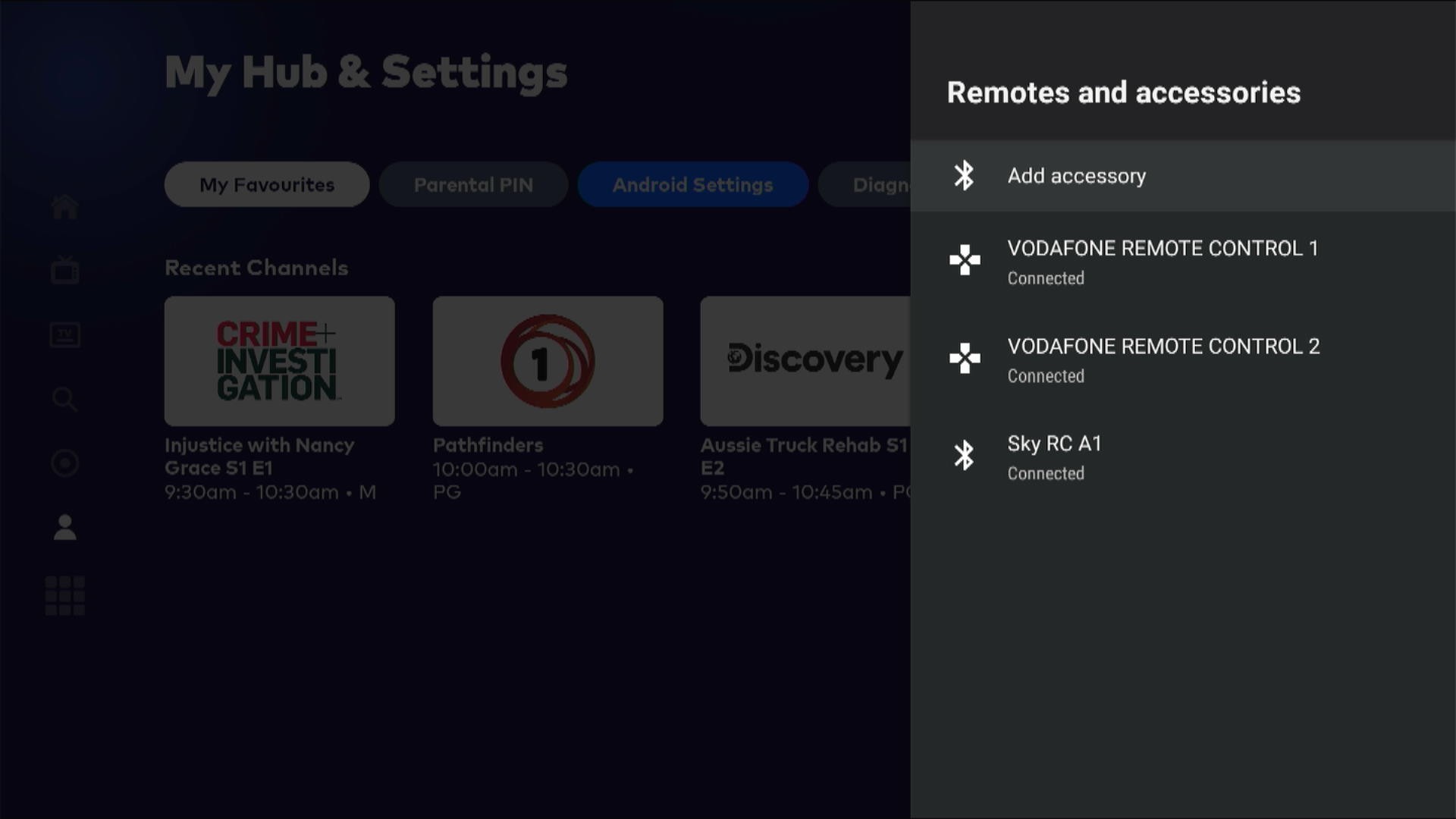The width and height of the screenshot is (1456, 819).
Task: Click 9:30am - 10:30am • M time text
Action: 270,492
